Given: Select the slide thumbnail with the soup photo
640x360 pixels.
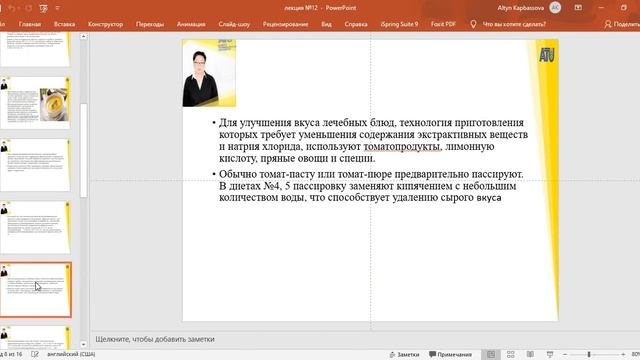Looking at the screenshot, I should pos(35,103).
